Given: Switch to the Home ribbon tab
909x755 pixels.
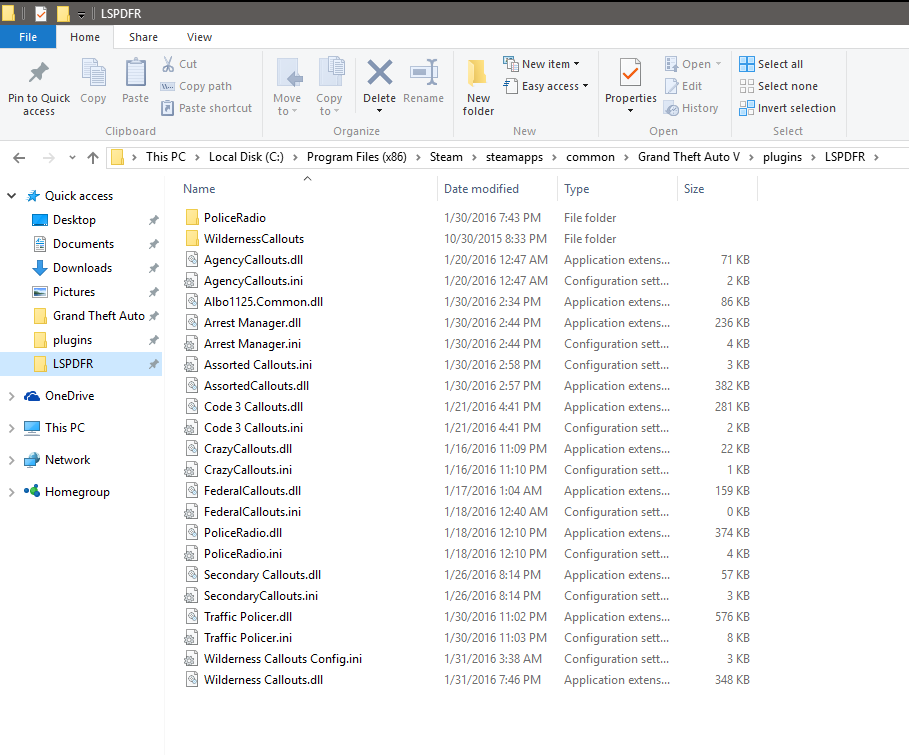Looking at the screenshot, I should 85,37.
